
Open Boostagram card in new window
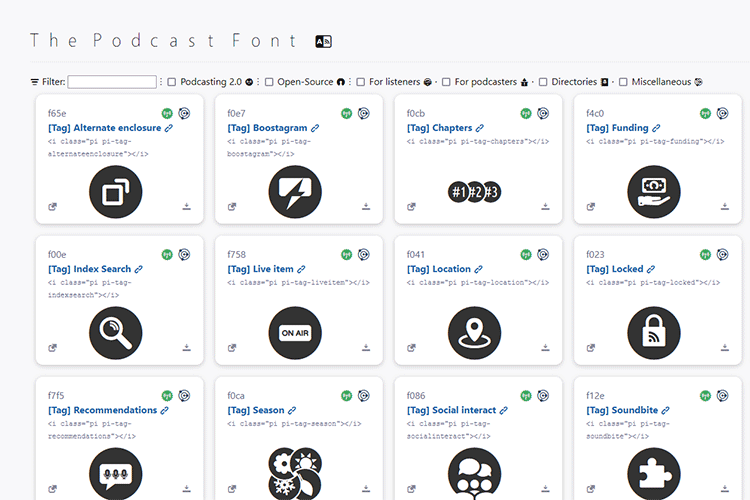232,207
